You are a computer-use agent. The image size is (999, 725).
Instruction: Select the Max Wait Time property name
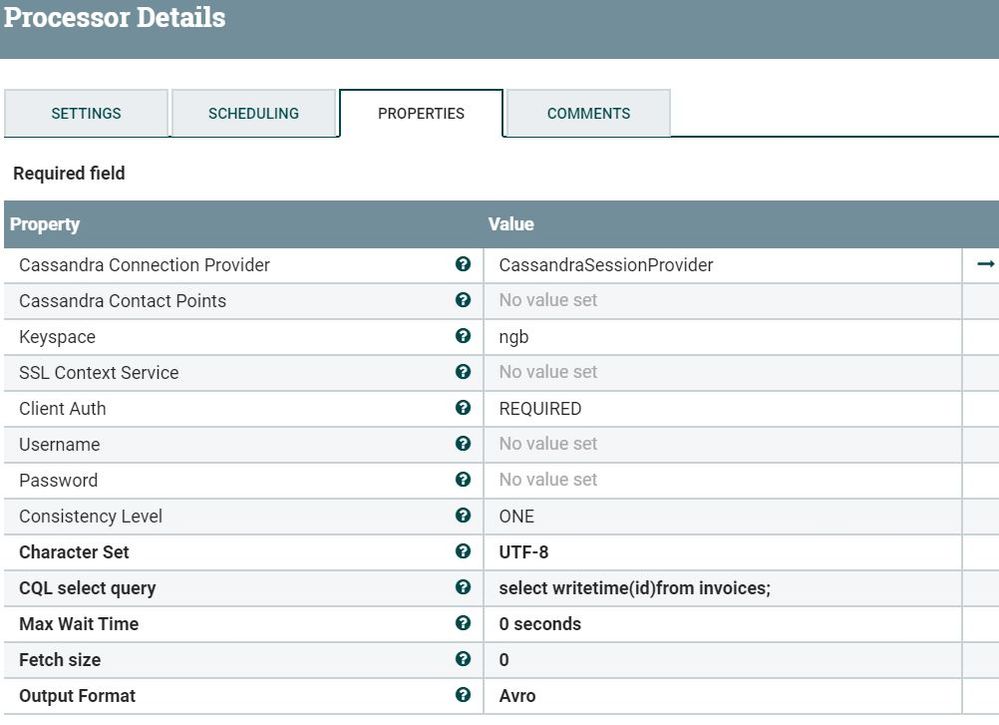click(x=79, y=624)
